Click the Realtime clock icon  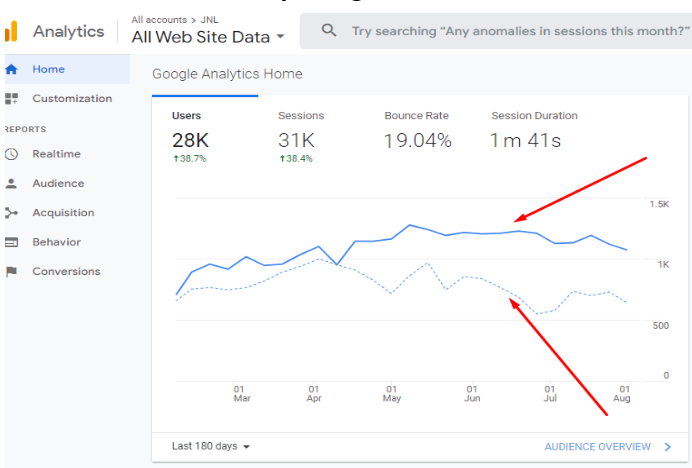click(x=11, y=154)
